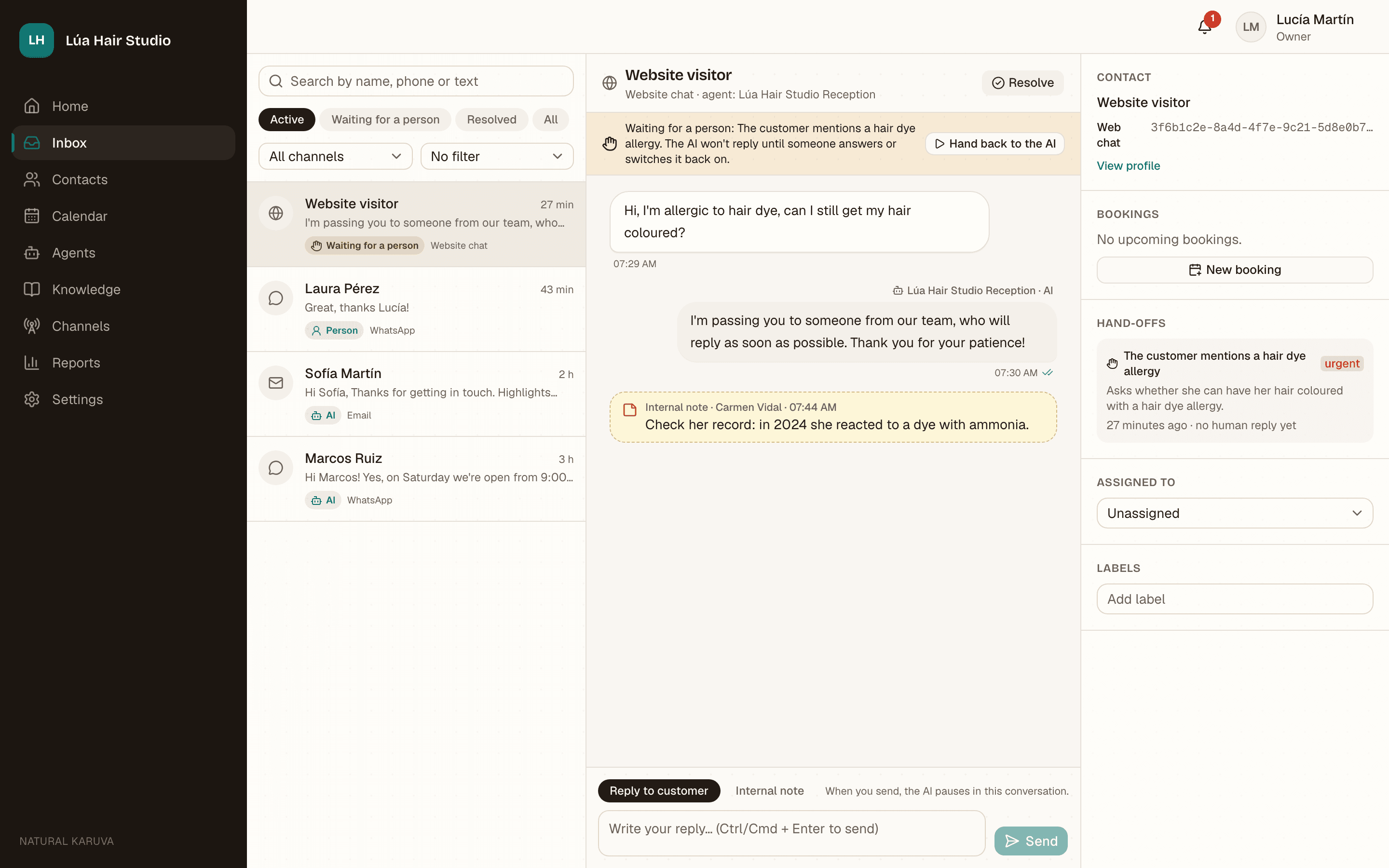1389x868 pixels.
Task: Expand the No filter dropdown
Action: (x=497, y=156)
